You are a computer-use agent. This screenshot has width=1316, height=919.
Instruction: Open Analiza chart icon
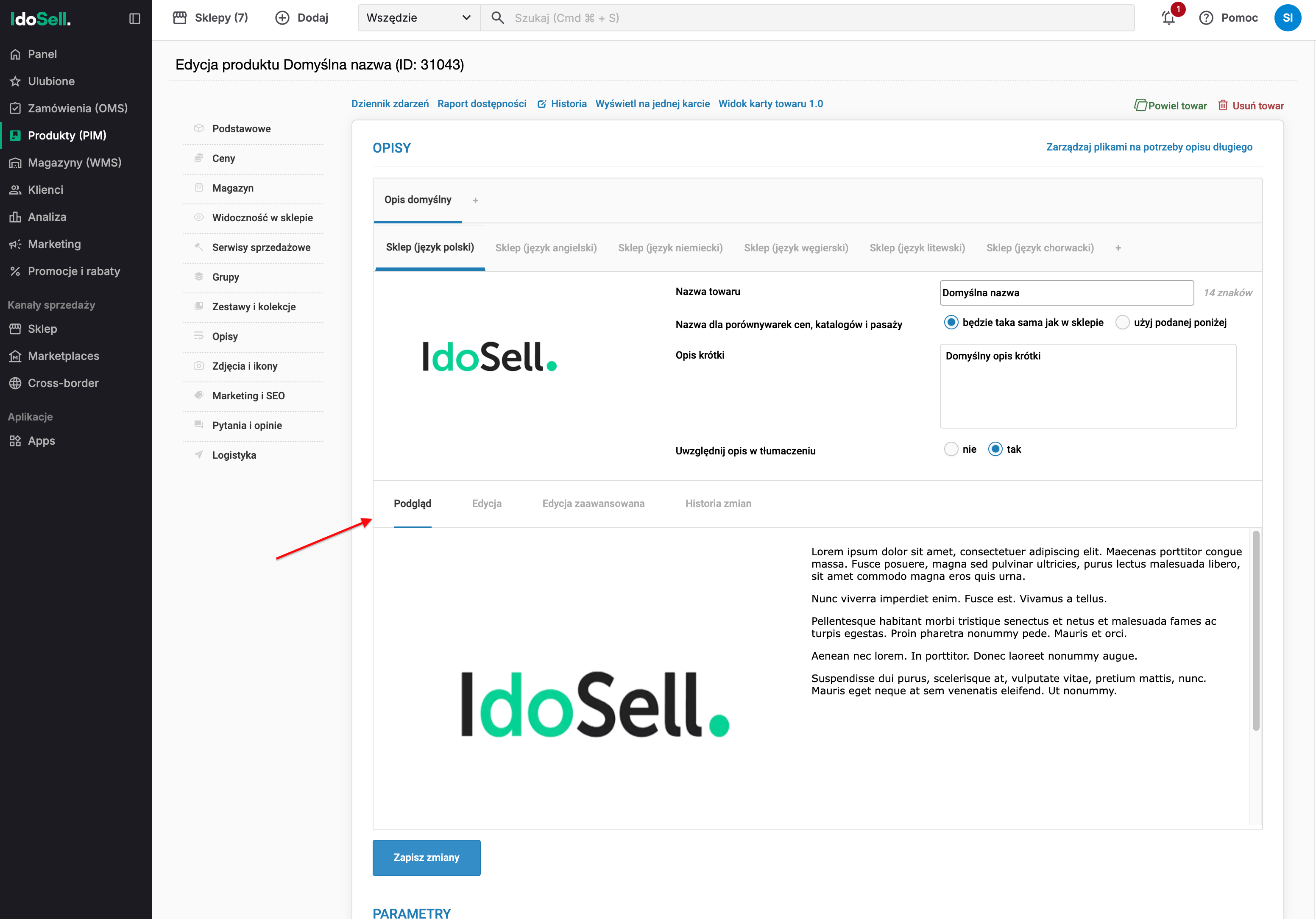tap(16, 217)
